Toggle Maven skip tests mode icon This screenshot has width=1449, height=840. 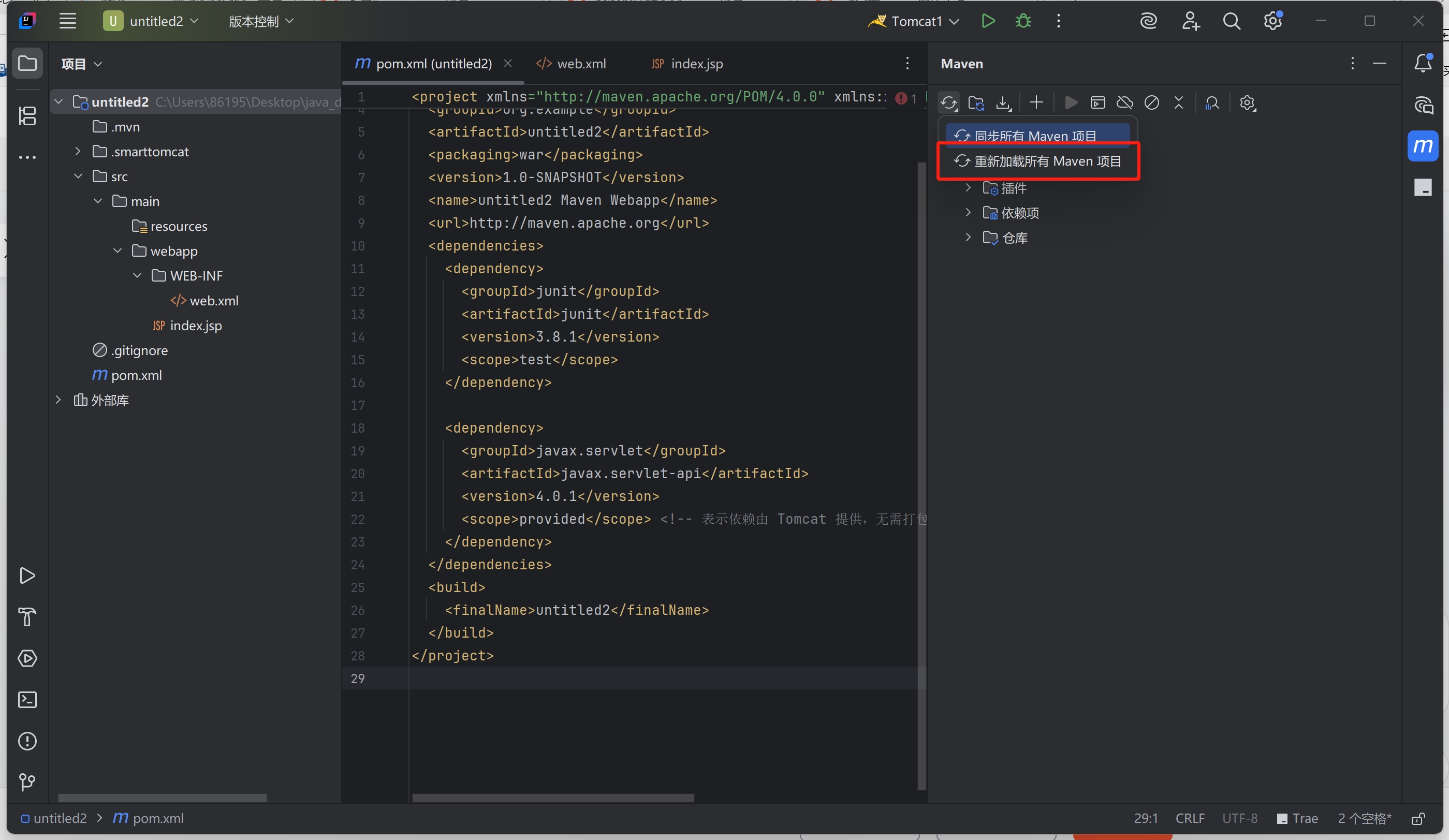click(1152, 103)
